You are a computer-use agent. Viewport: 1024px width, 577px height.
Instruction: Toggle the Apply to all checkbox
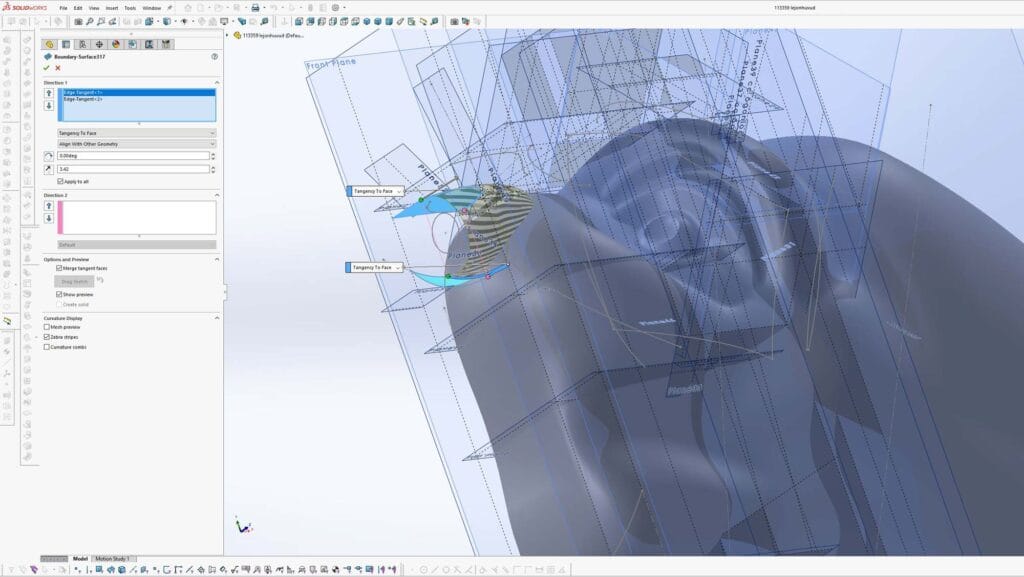[x=61, y=181]
